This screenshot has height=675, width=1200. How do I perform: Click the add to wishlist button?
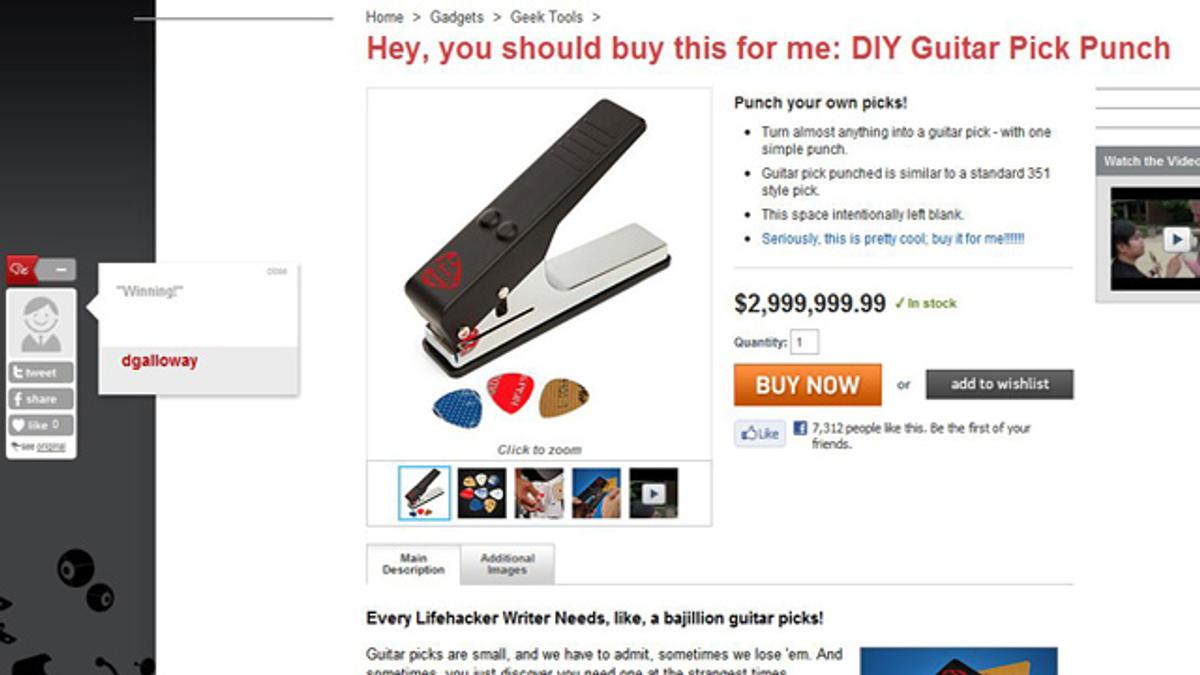pos(999,384)
